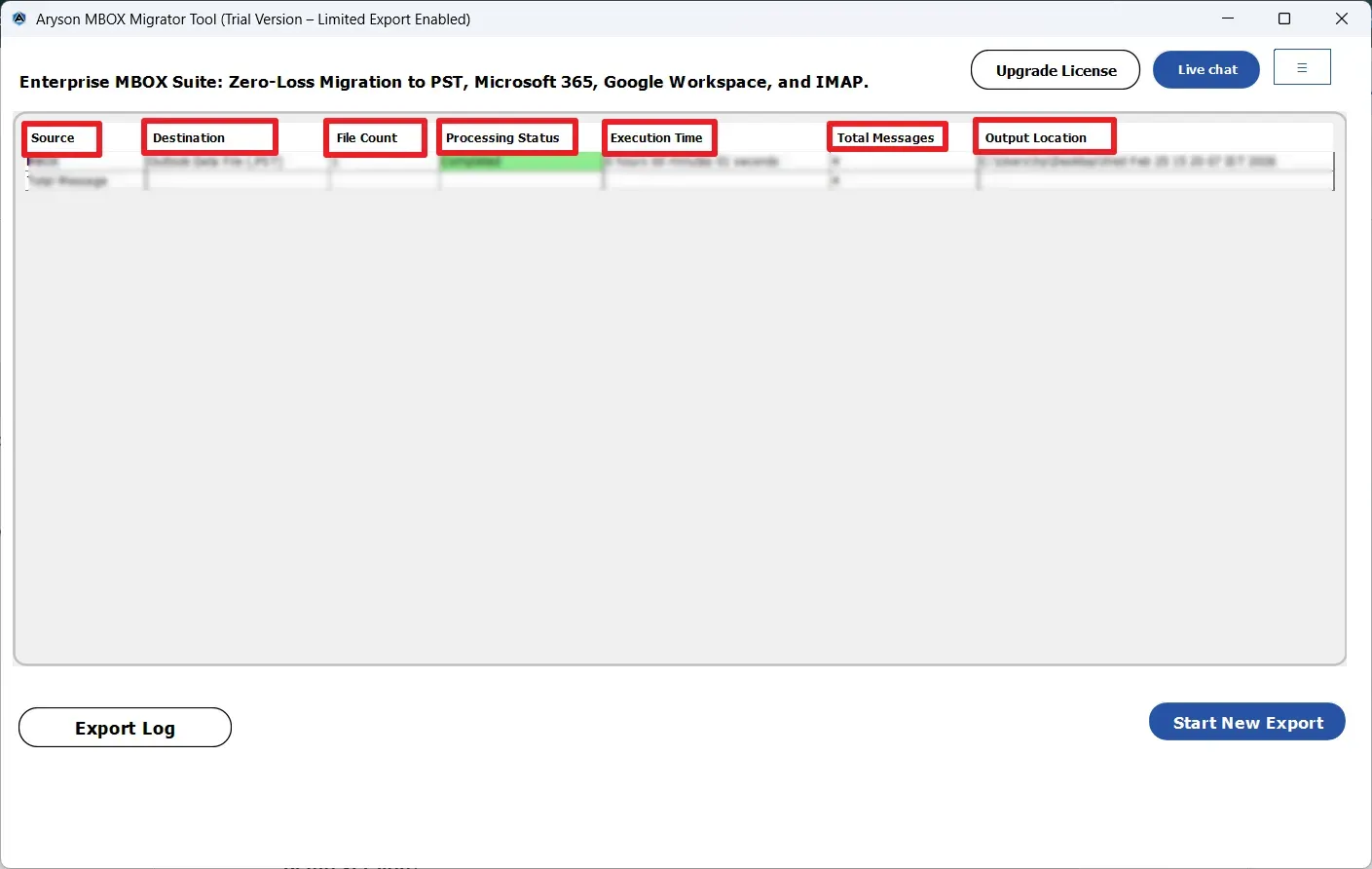The image size is (1372, 869).
Task: Click the Export Log button
Action: [125, 728]
